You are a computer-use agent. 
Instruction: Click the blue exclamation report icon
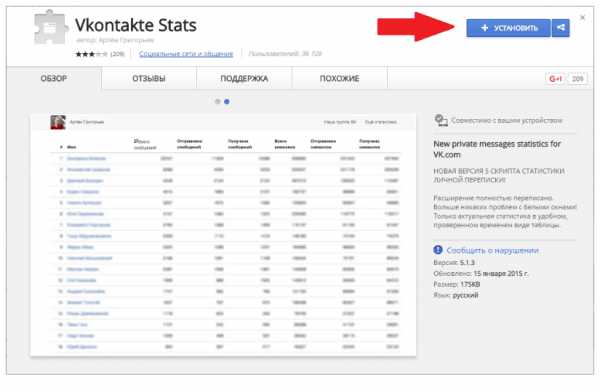(438, 250)
